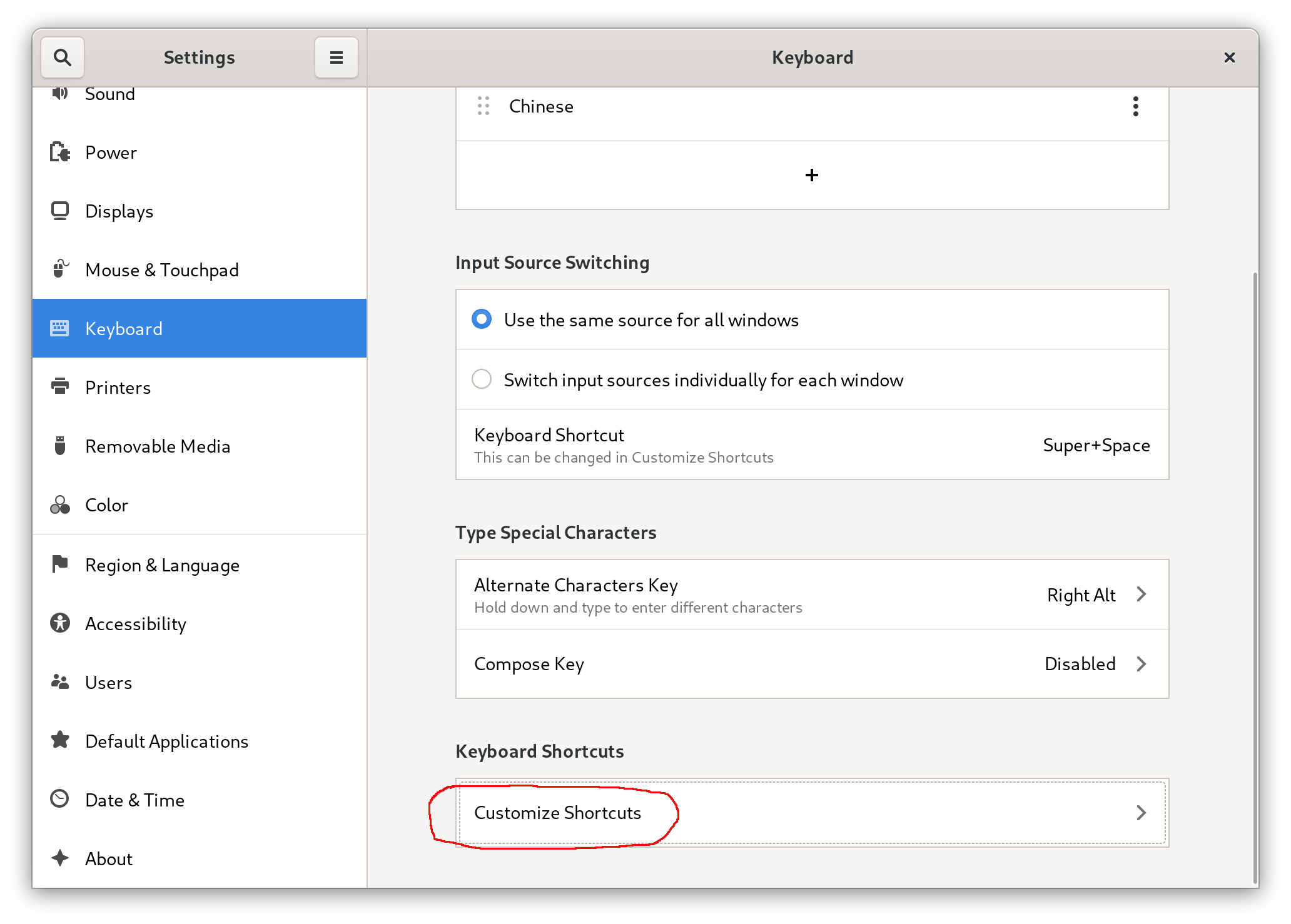Click the Printers icon in sidebar
Viewport: 1291px width, 924px height.
60,386
